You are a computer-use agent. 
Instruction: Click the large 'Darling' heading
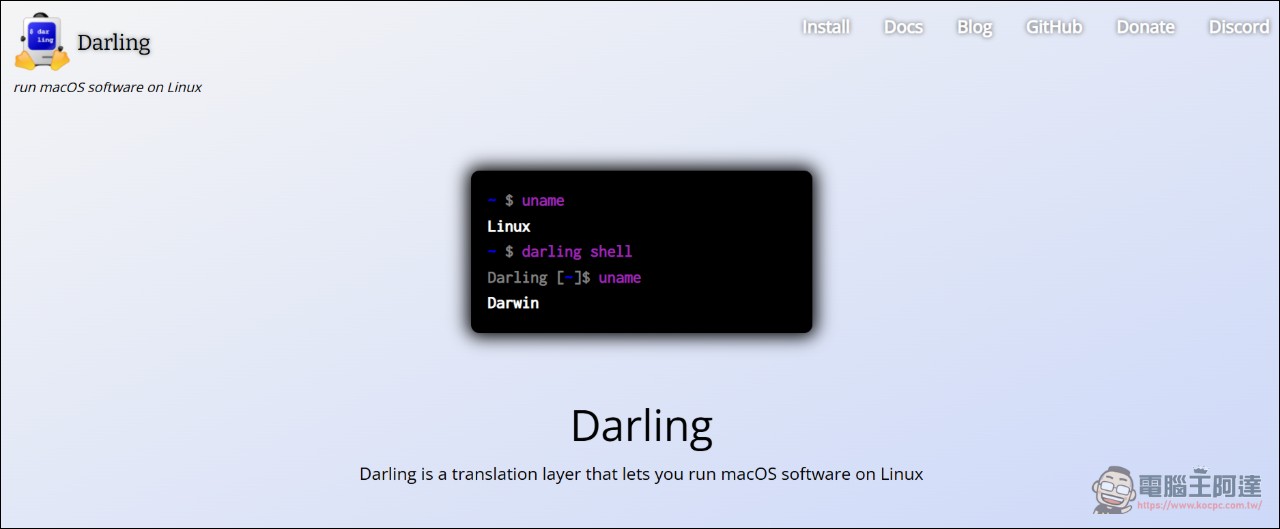tap(641, 425)
